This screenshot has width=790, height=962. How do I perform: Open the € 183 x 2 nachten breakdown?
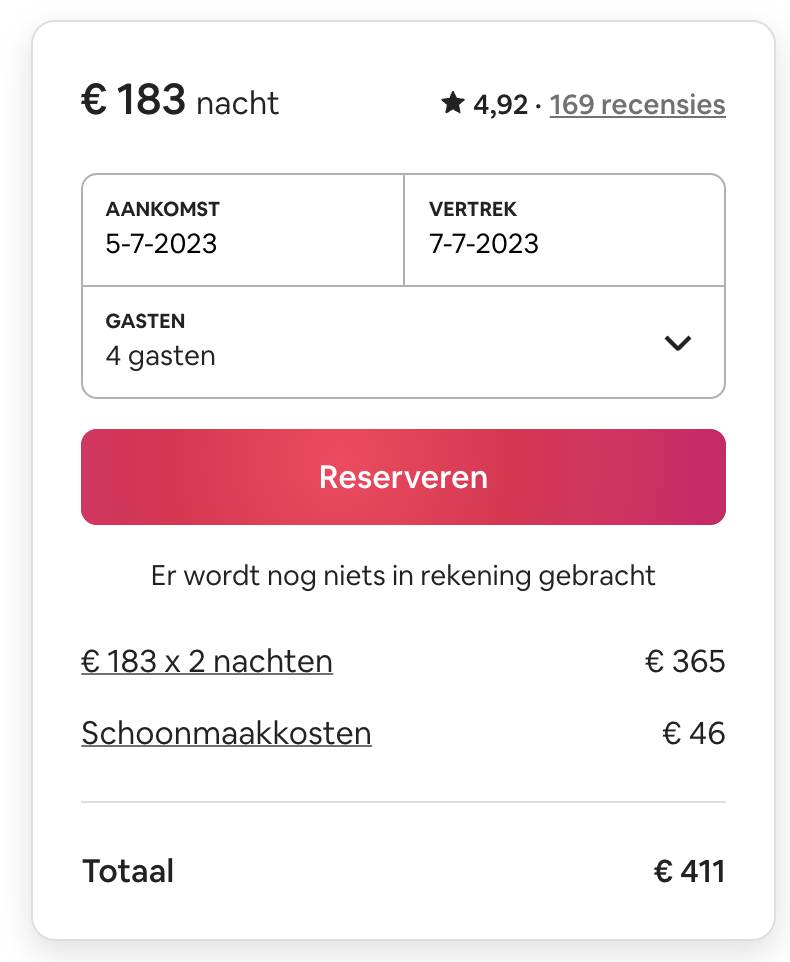207,661
